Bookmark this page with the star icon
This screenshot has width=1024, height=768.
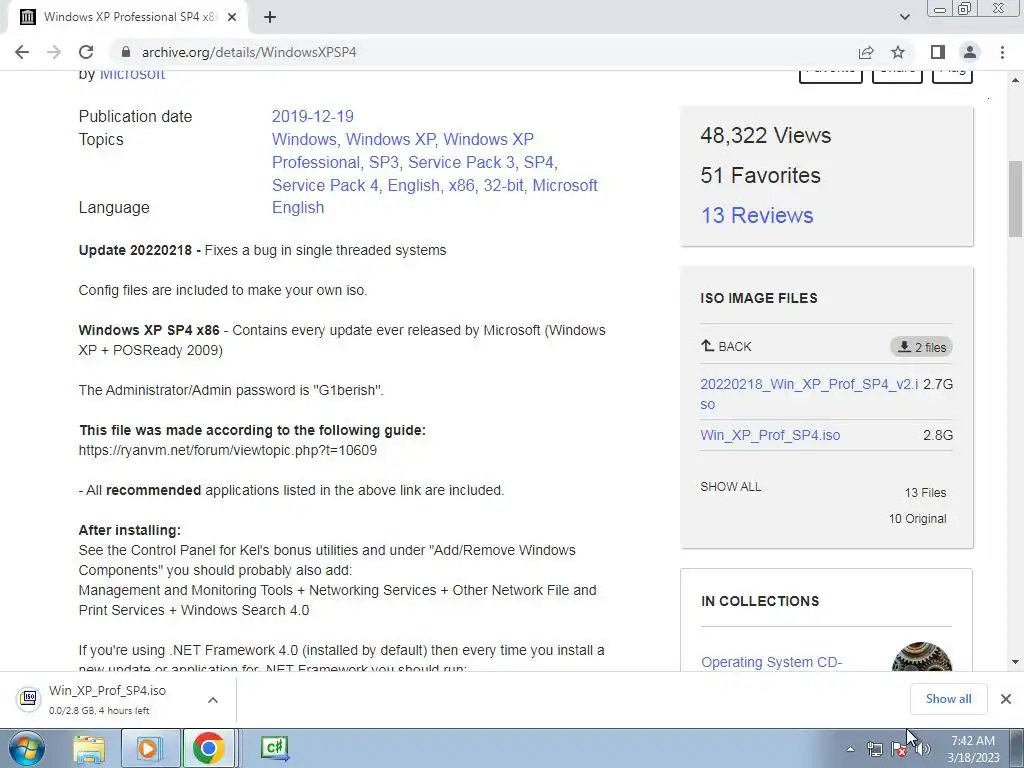tap(898, 52)
